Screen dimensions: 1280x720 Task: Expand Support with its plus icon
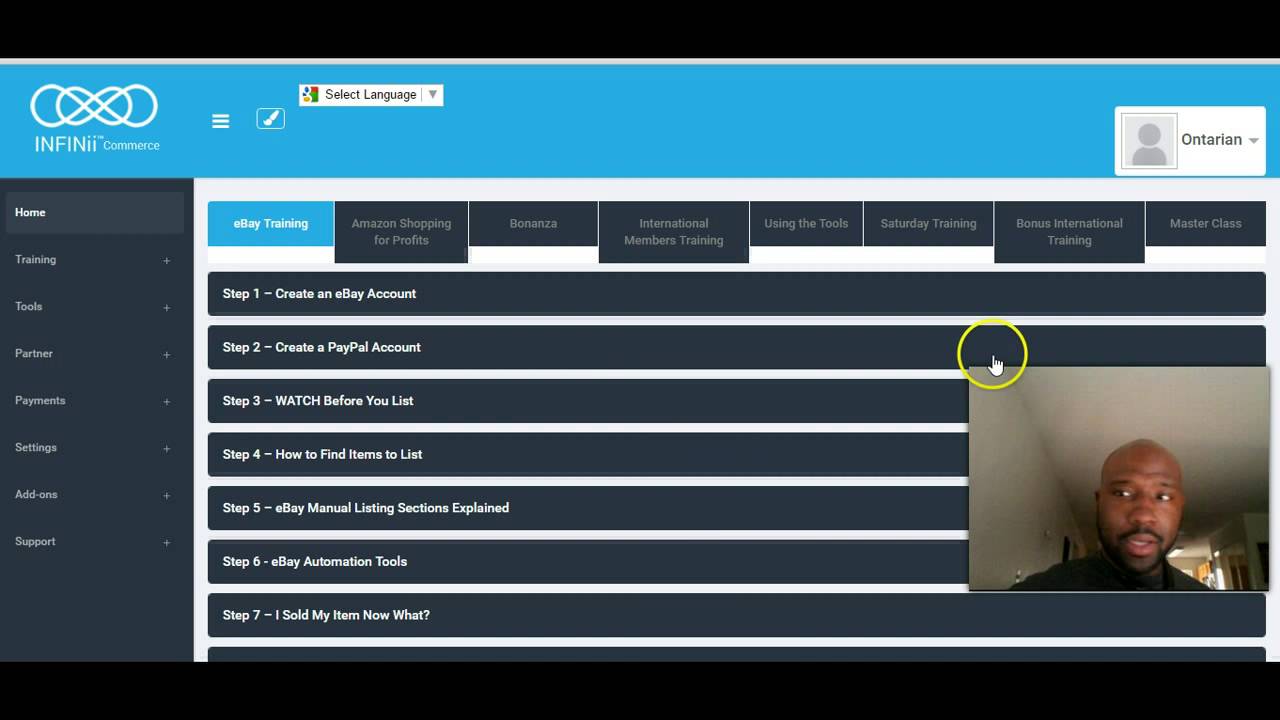click(167, 542)
